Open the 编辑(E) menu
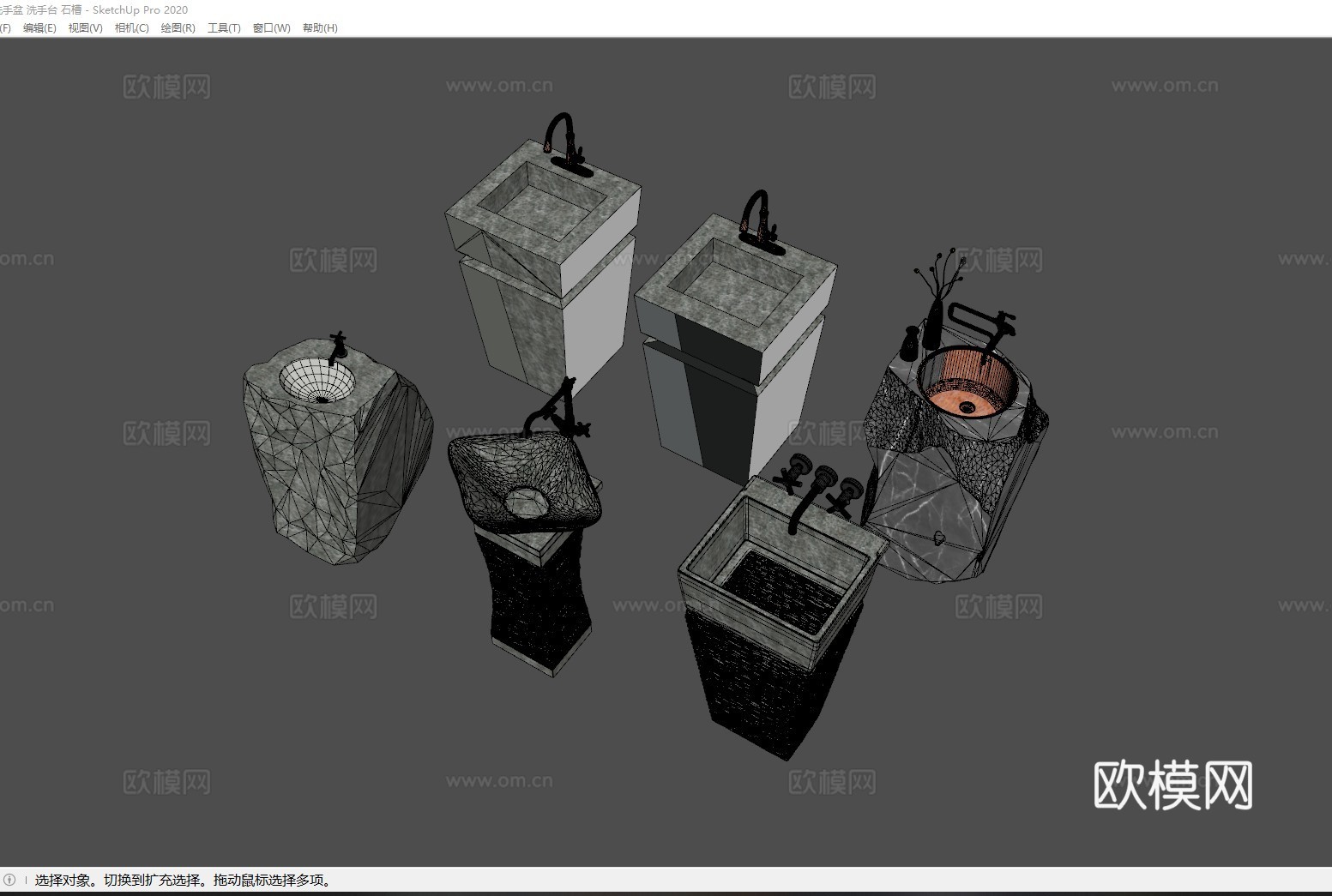Viewport: 1332px width, 896px height. click(39, 27)
